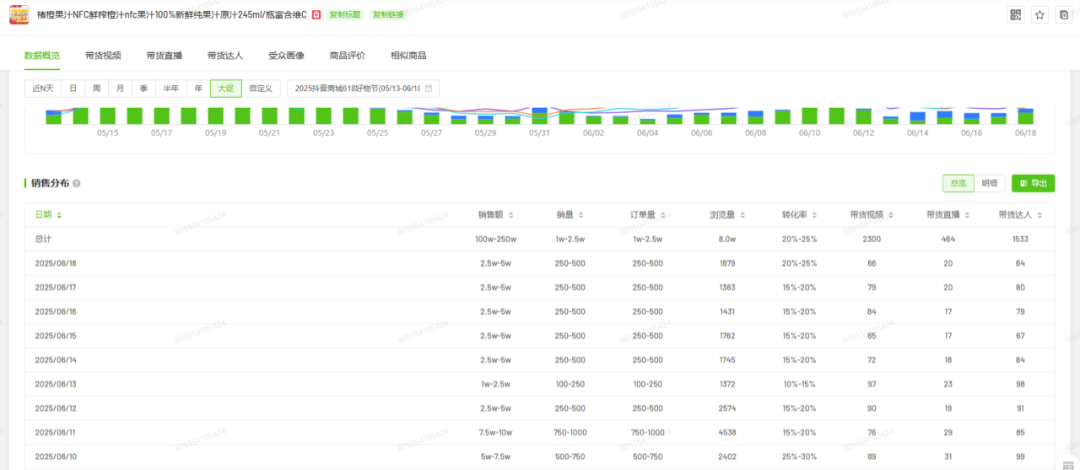Sort by 销量 column arrows
Screen dimensions: 1080x470
[x=581, y=215]
